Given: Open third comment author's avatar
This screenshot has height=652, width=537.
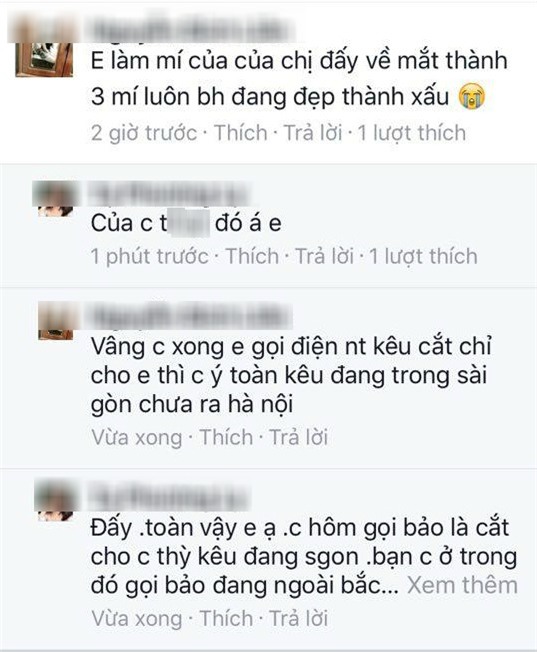Looking at the screenshot, I should point(56,321).
